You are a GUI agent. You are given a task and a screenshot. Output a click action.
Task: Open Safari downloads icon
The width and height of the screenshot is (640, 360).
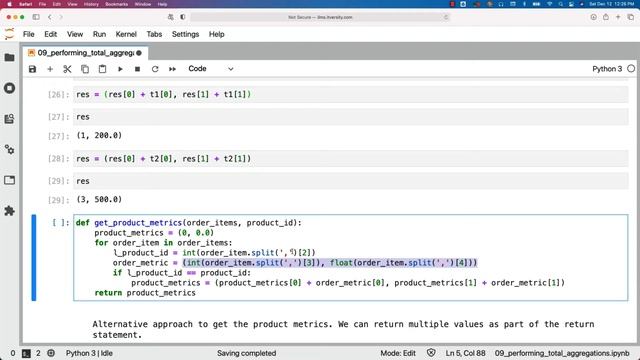tap(593, 17)
